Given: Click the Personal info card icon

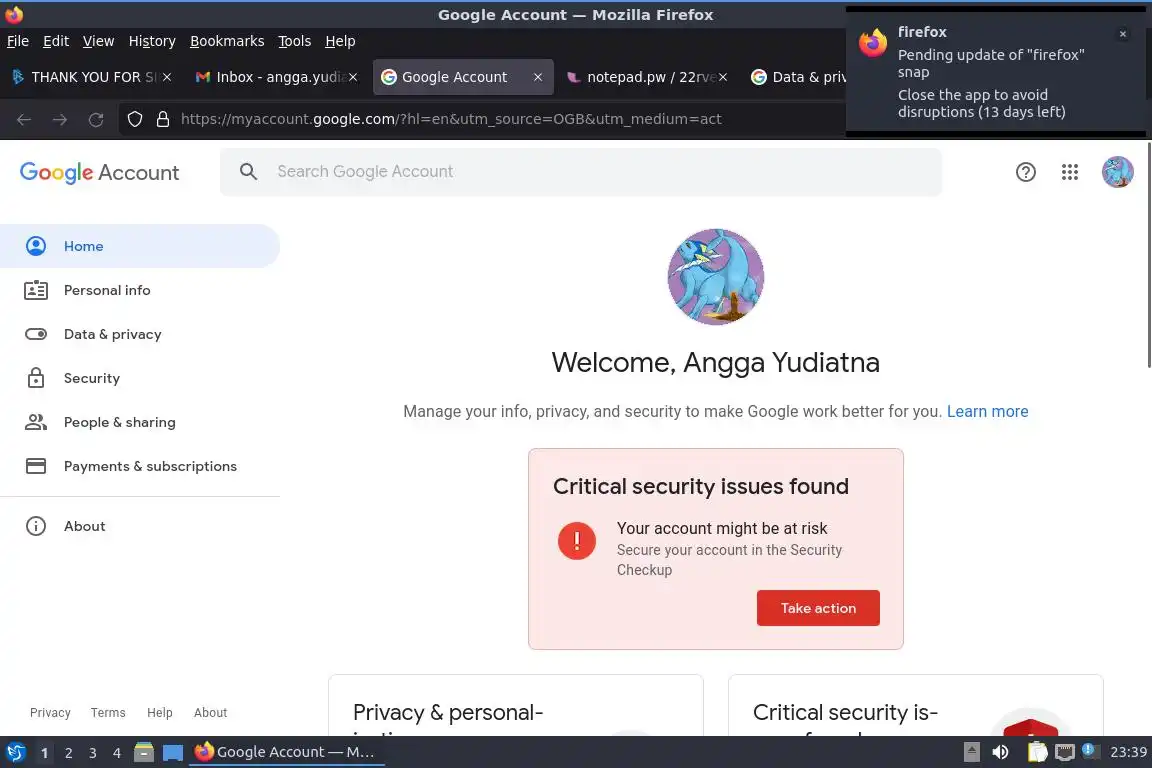Looking at the screenshot, I should pos(36,290).
